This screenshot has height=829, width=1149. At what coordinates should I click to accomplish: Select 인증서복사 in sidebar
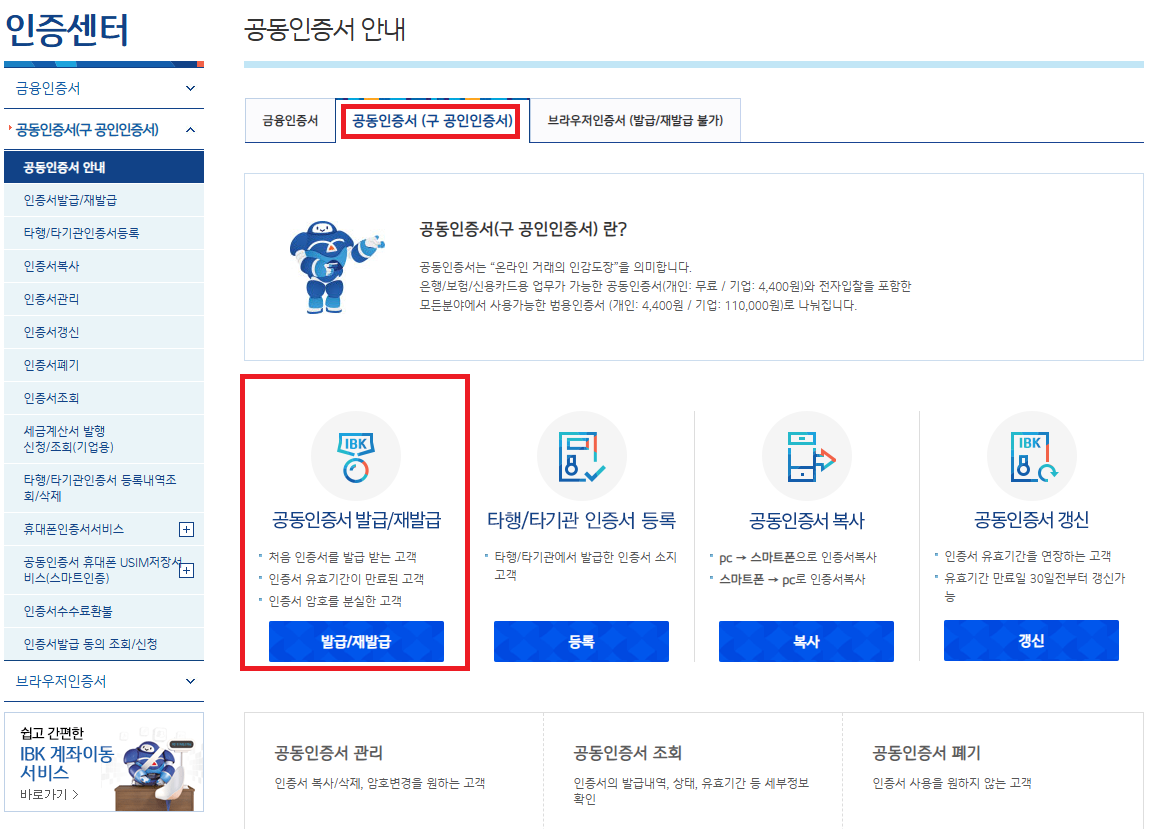coord(104,266)
